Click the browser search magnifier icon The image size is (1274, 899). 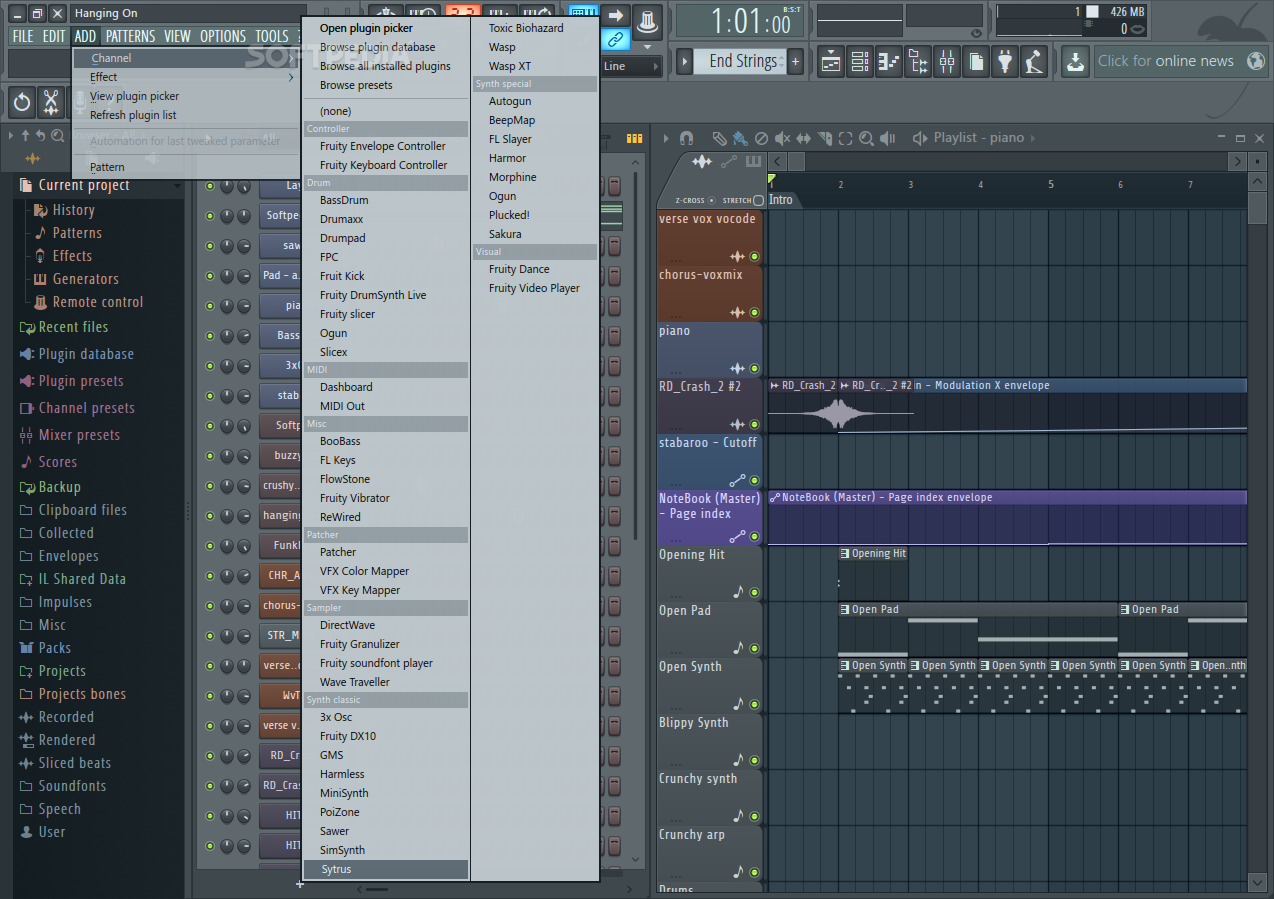point(58,136)
